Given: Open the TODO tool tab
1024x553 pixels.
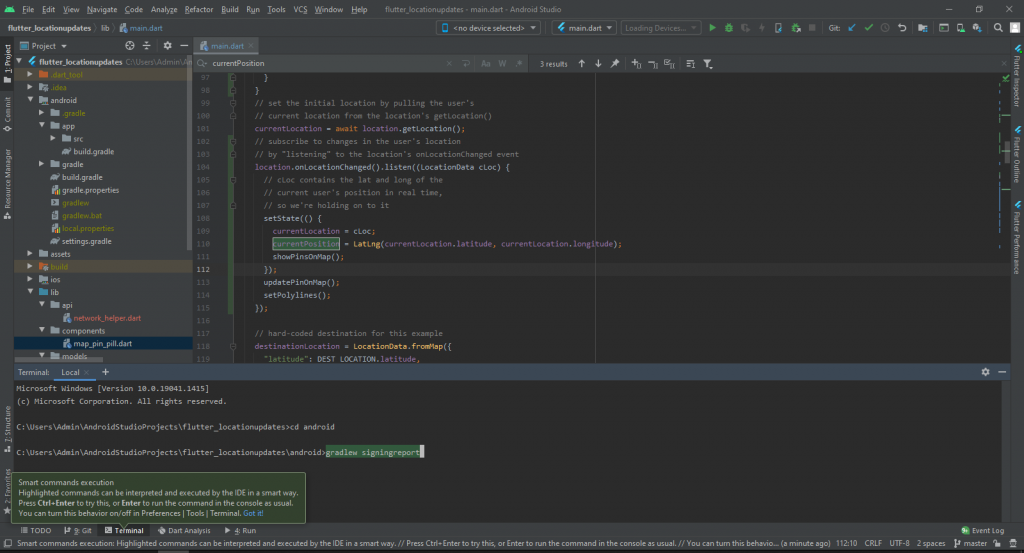Looking at the screenshot, I should tap(35, 530).
